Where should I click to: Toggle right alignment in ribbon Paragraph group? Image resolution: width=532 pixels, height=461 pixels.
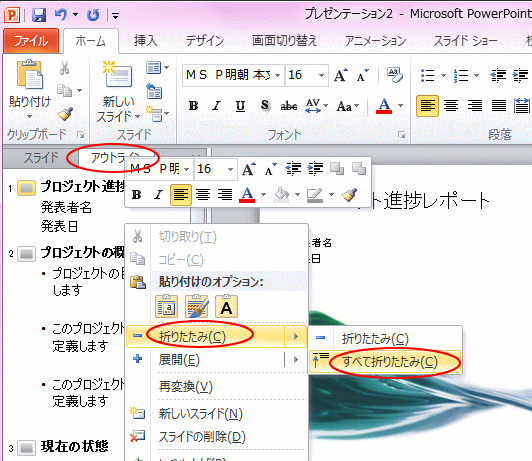click(475, 106)
